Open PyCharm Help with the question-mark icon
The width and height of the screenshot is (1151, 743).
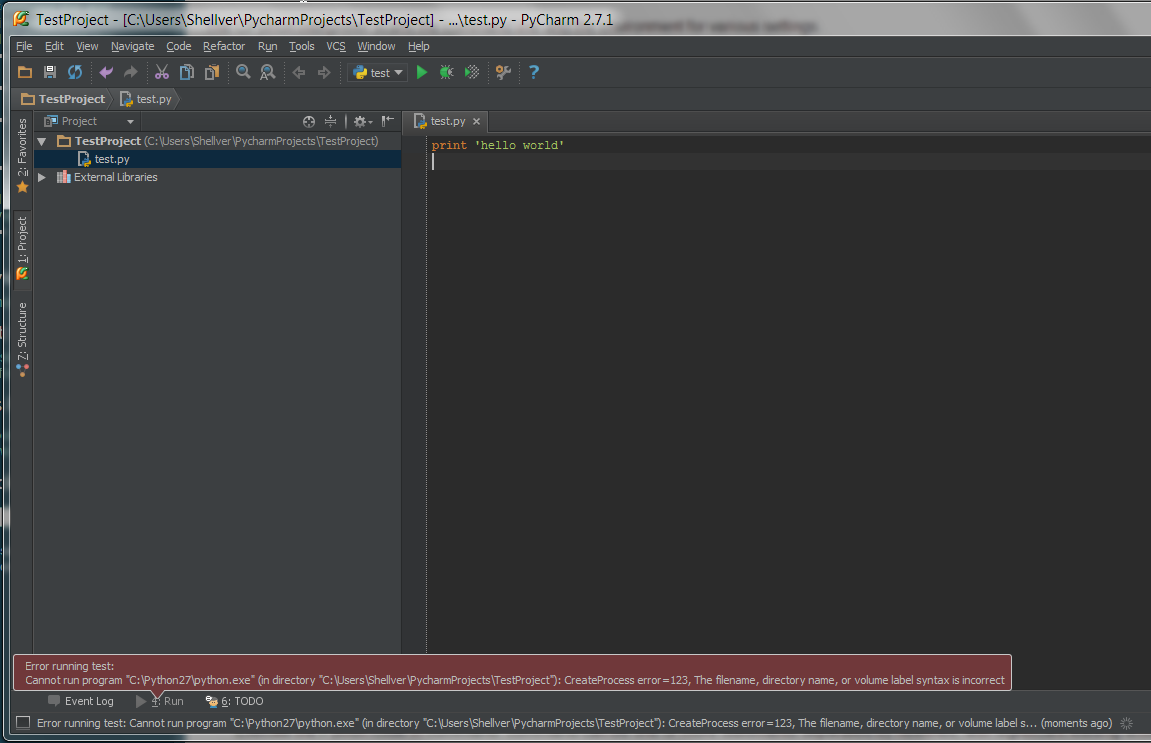533,72
